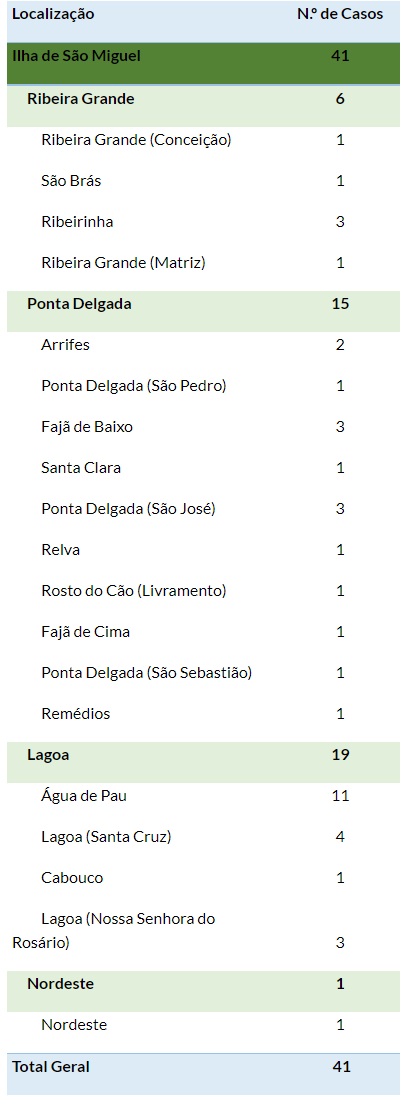407x1107 pixels.
Task: Select the Lagoa (Santa Cruz) row
Action: point(204,837)
